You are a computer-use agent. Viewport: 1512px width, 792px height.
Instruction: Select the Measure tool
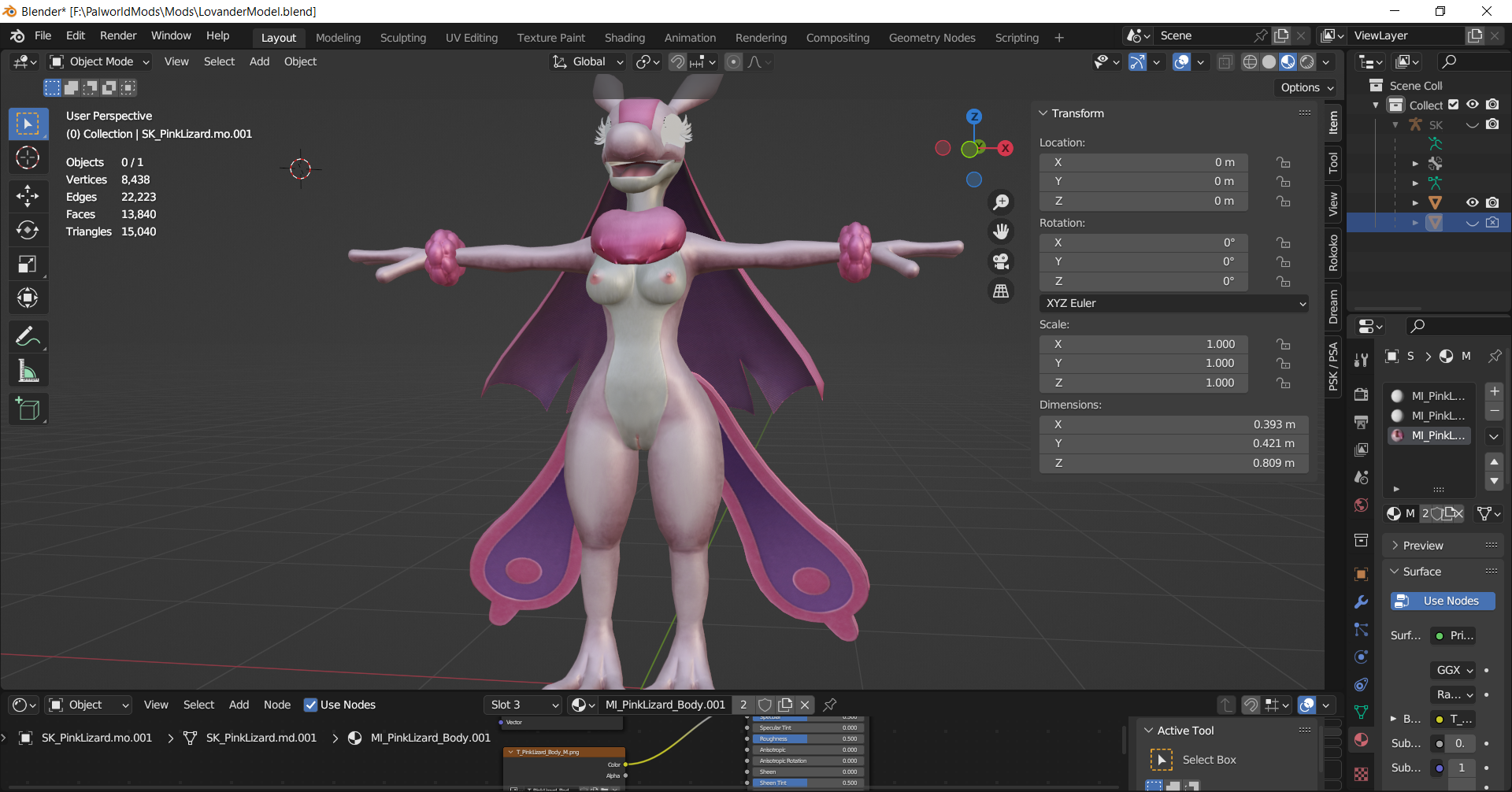click(28, 371)
